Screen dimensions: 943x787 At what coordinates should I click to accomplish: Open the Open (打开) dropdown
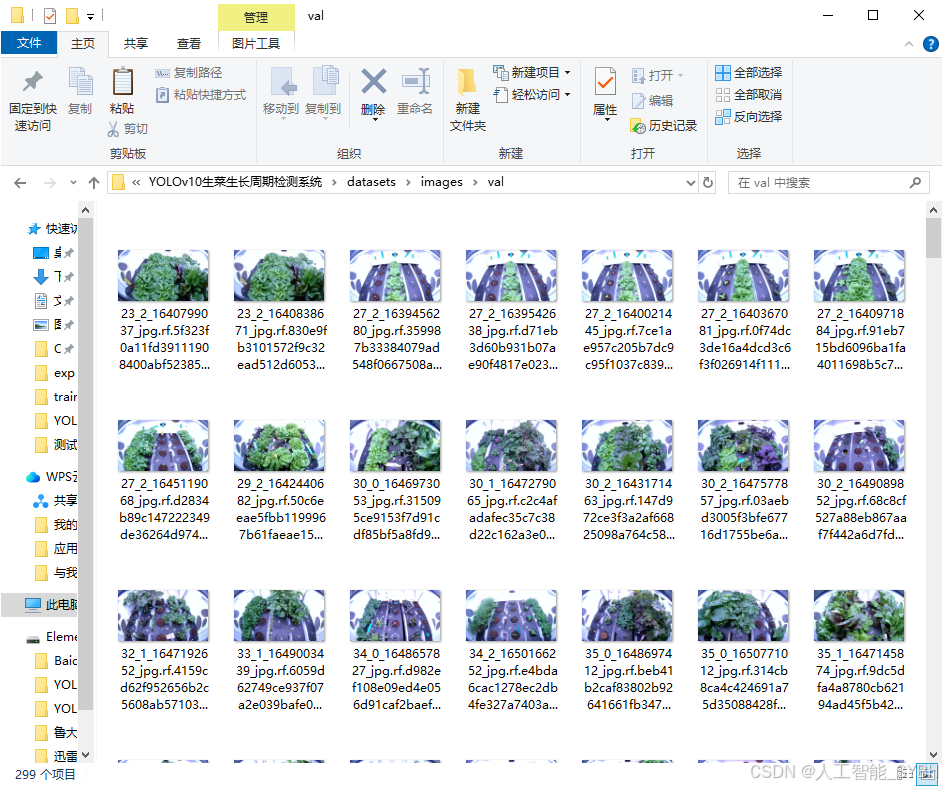click(x=658, y=75)
